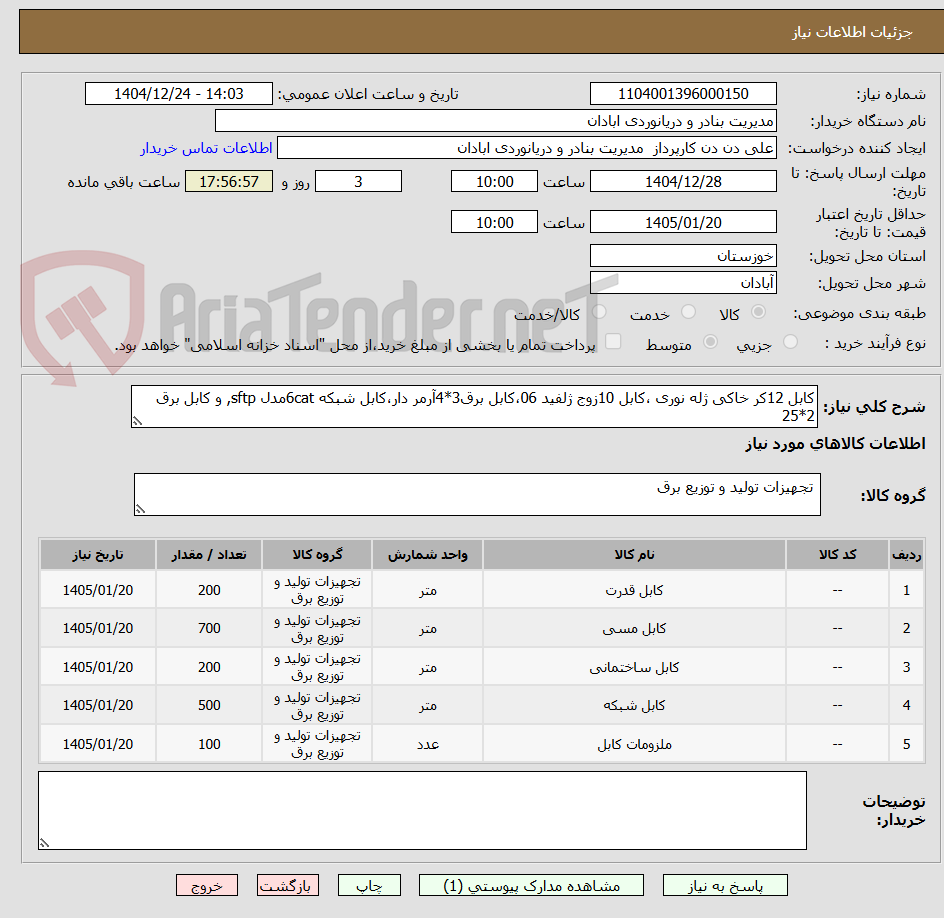Open اطلاعات تماس خریدار link
Viewport: 944px width, 918px height.
coord(206,148)
